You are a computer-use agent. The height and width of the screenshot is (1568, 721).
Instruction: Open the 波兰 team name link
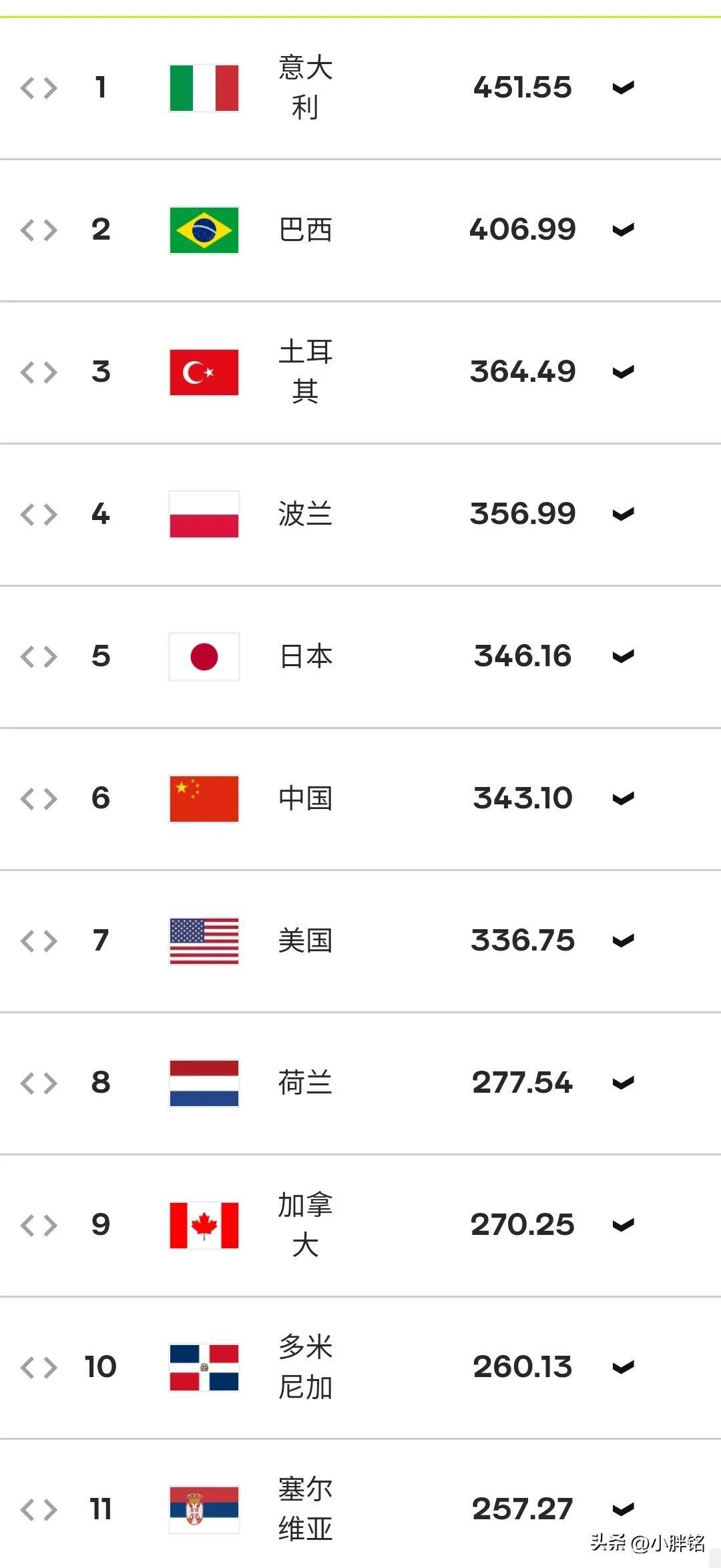tap(305, 515)
